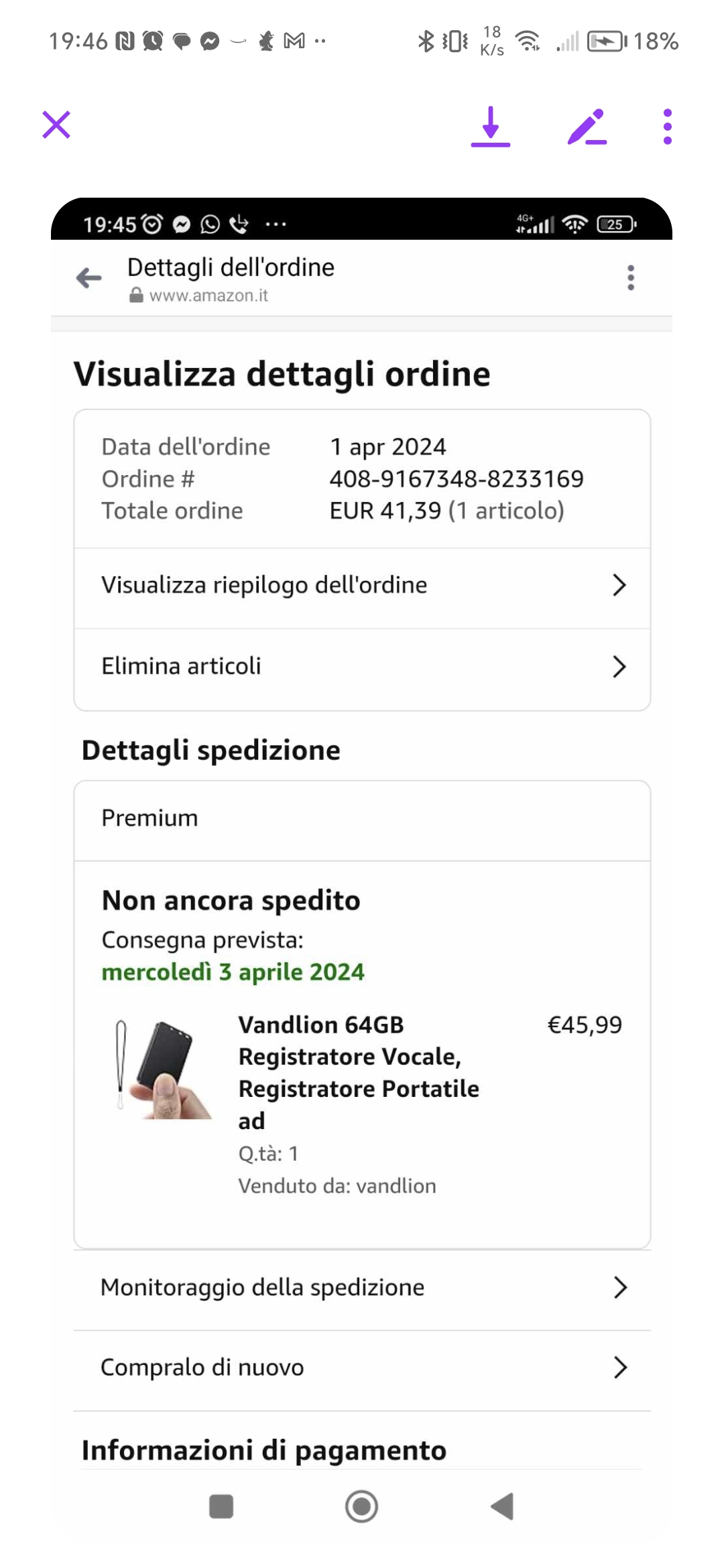Open the browser three-dot menu
The width and height of the screenshot is (724, 1568).
pyautogui.click(x=630, y=278)
